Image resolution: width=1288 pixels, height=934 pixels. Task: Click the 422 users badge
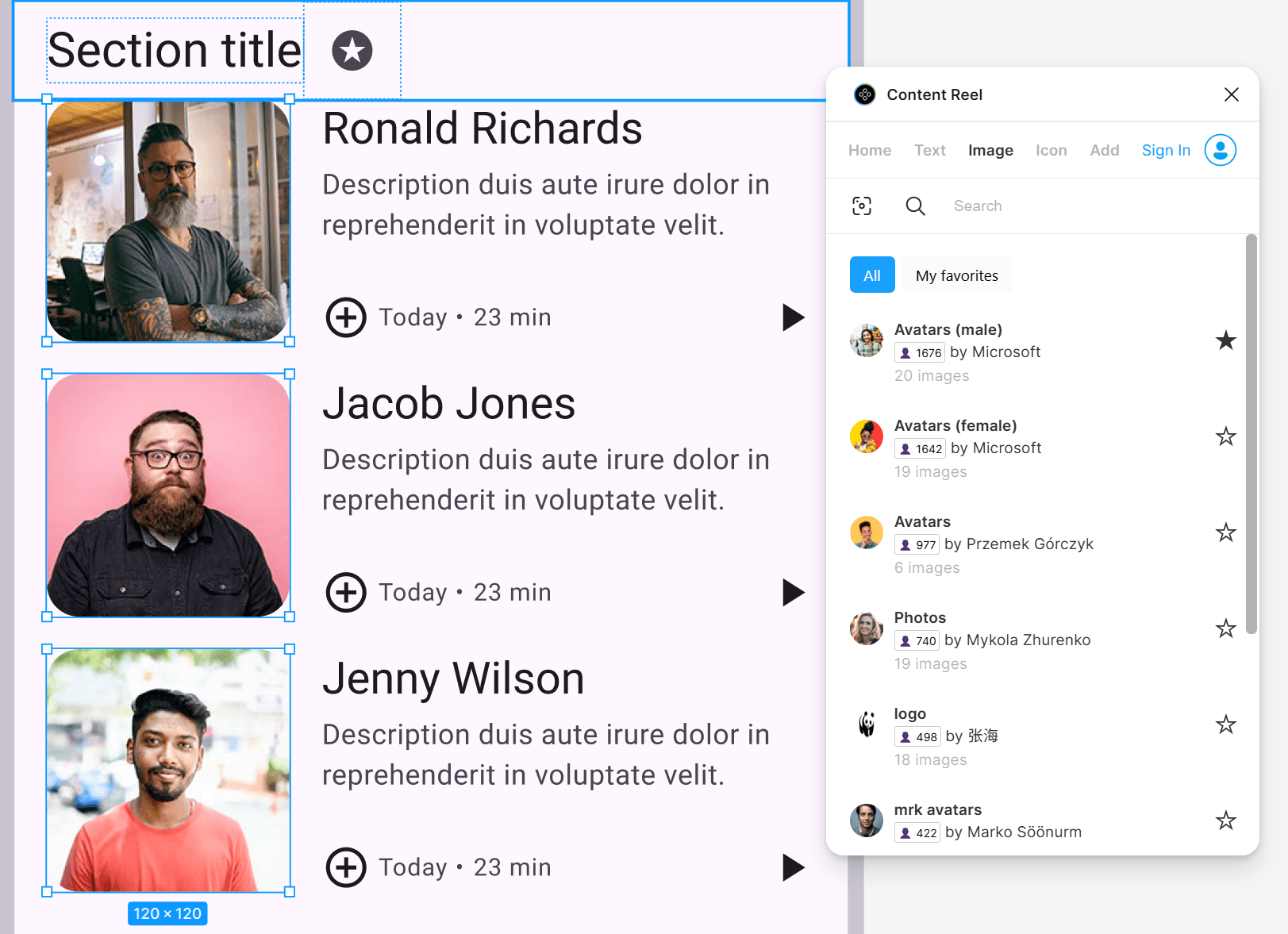pos(918,832)
